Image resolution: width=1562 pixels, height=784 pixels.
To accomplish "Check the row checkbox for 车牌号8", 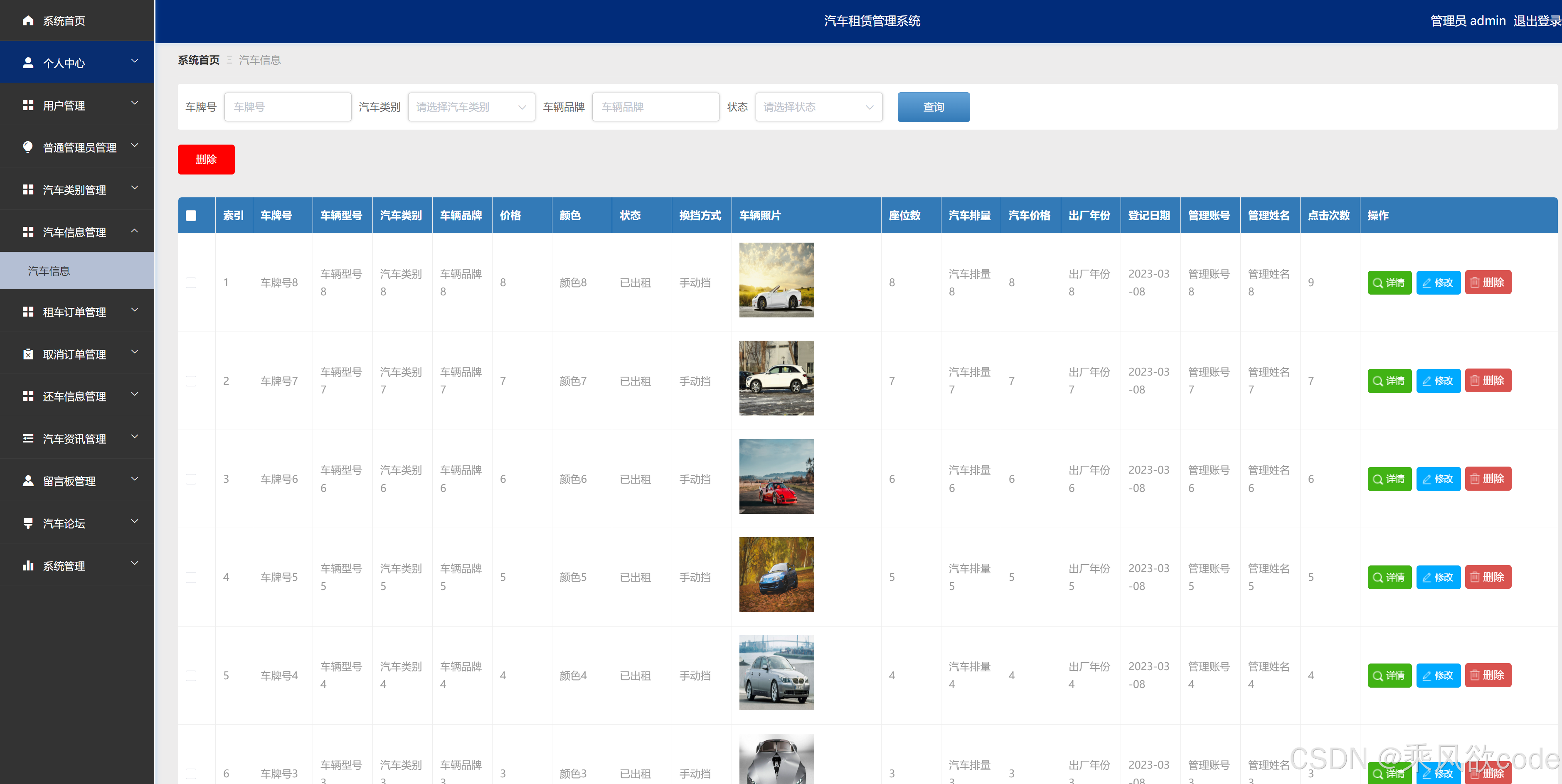I will pyautogui.click(x=191, y=283).
